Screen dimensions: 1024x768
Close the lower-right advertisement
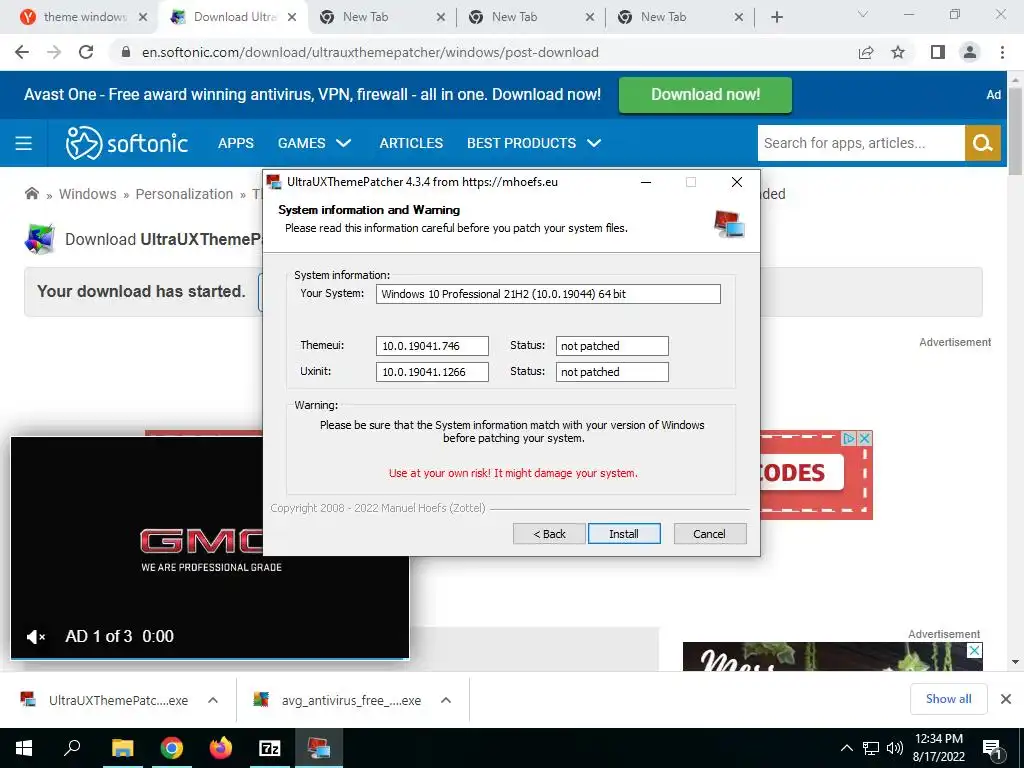tap(974, 650)
